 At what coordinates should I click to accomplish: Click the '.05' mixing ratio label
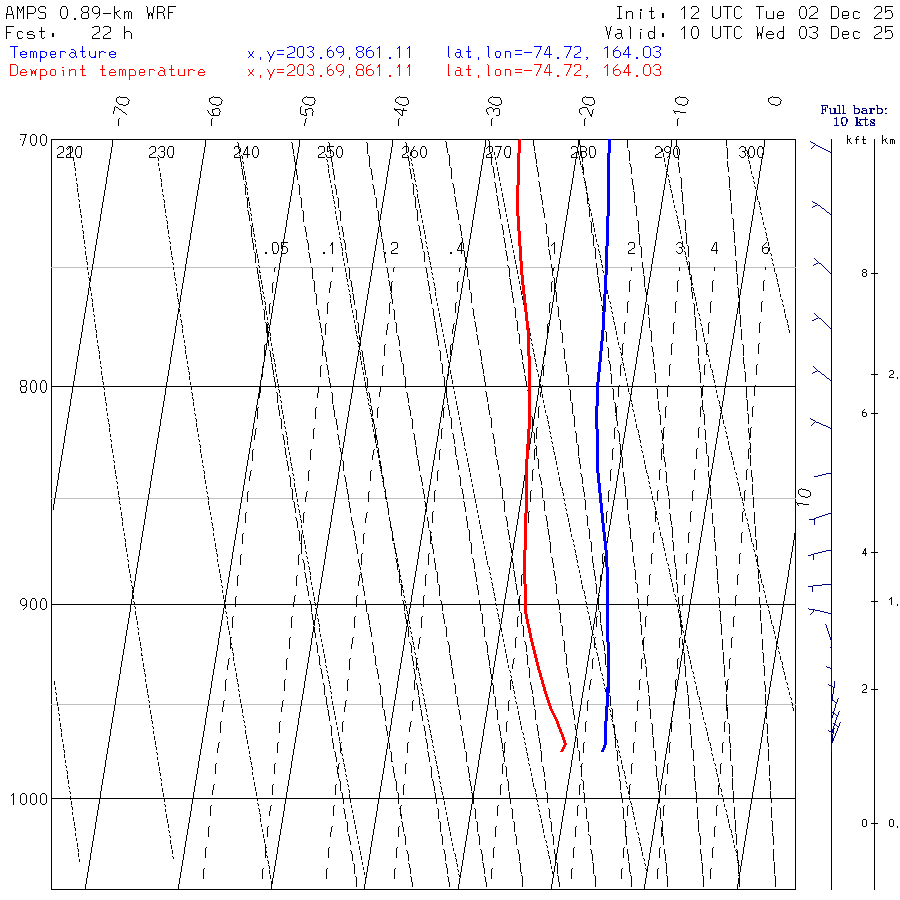(x=277, y=249)
